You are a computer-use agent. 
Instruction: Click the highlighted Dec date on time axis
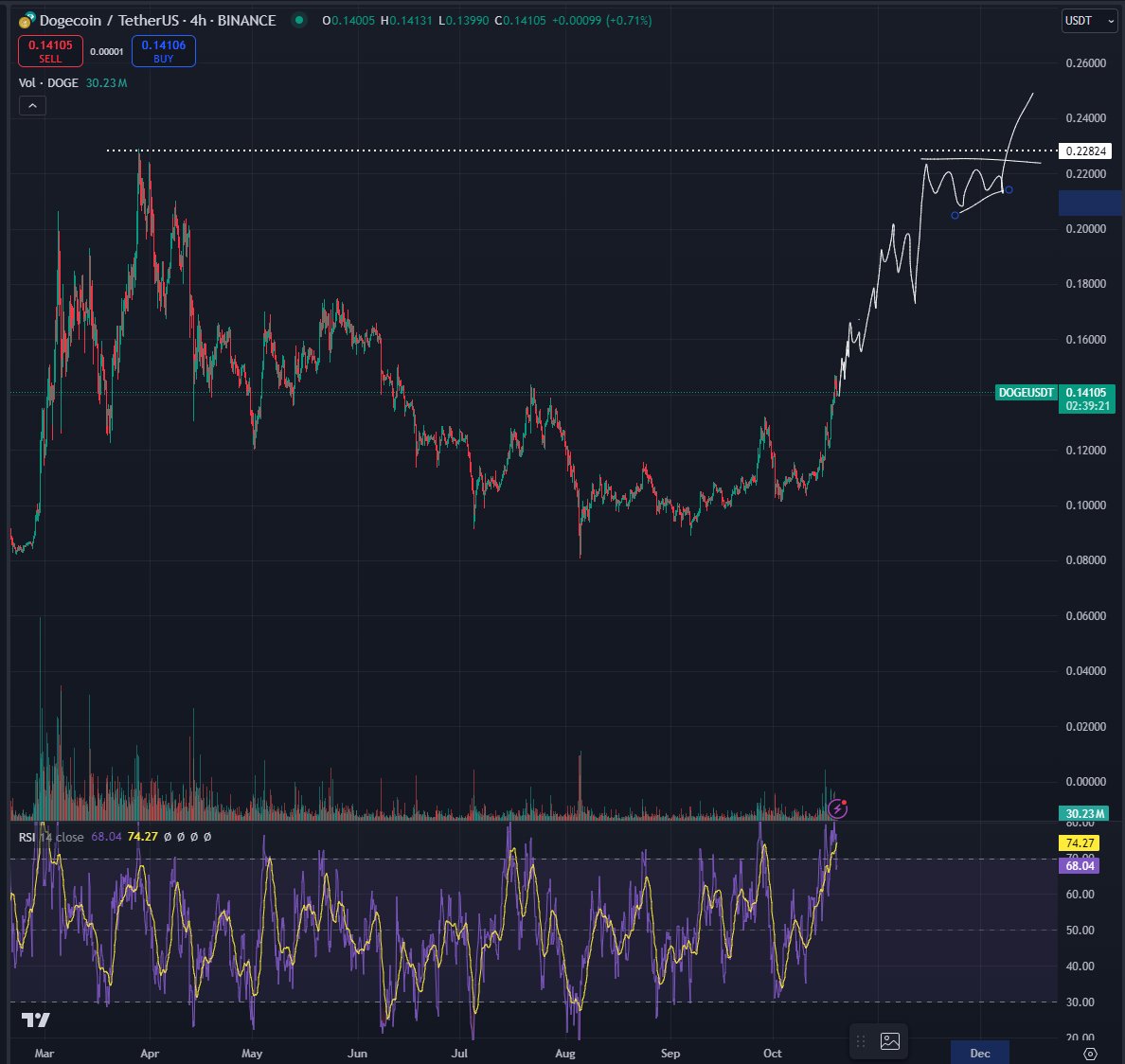pyautogui.click(x=980, y=1054)
